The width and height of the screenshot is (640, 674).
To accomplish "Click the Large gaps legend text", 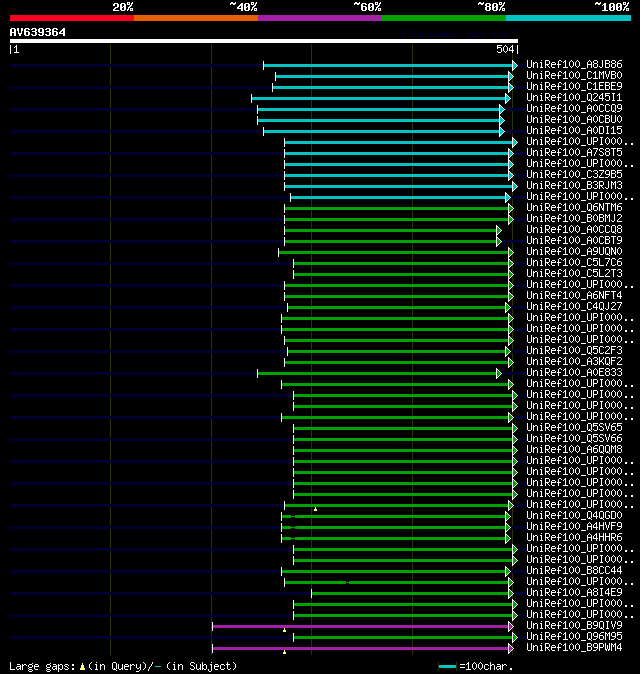I will coord(42,666).
